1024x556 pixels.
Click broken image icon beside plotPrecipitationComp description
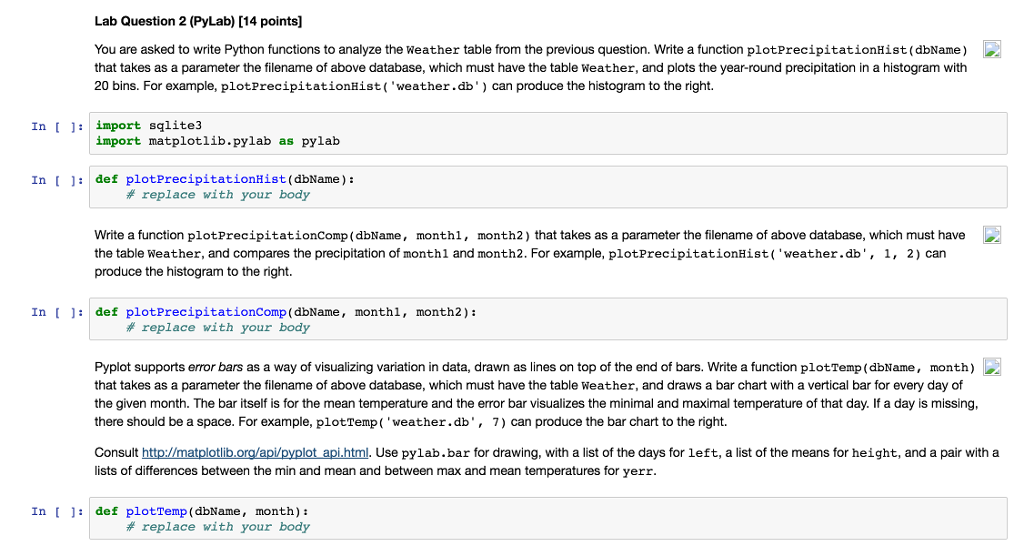[x=991, y=235]
